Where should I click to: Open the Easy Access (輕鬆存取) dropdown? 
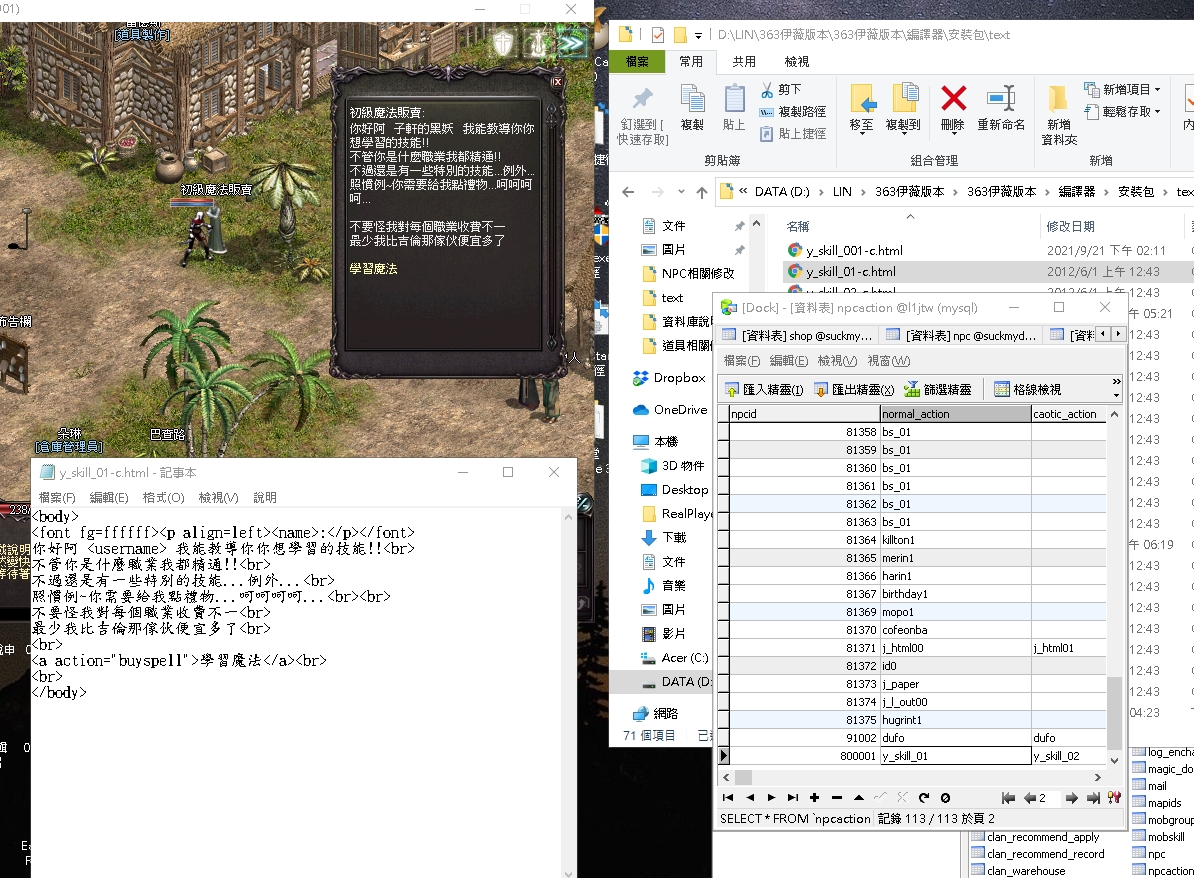tap(1122, 112)
